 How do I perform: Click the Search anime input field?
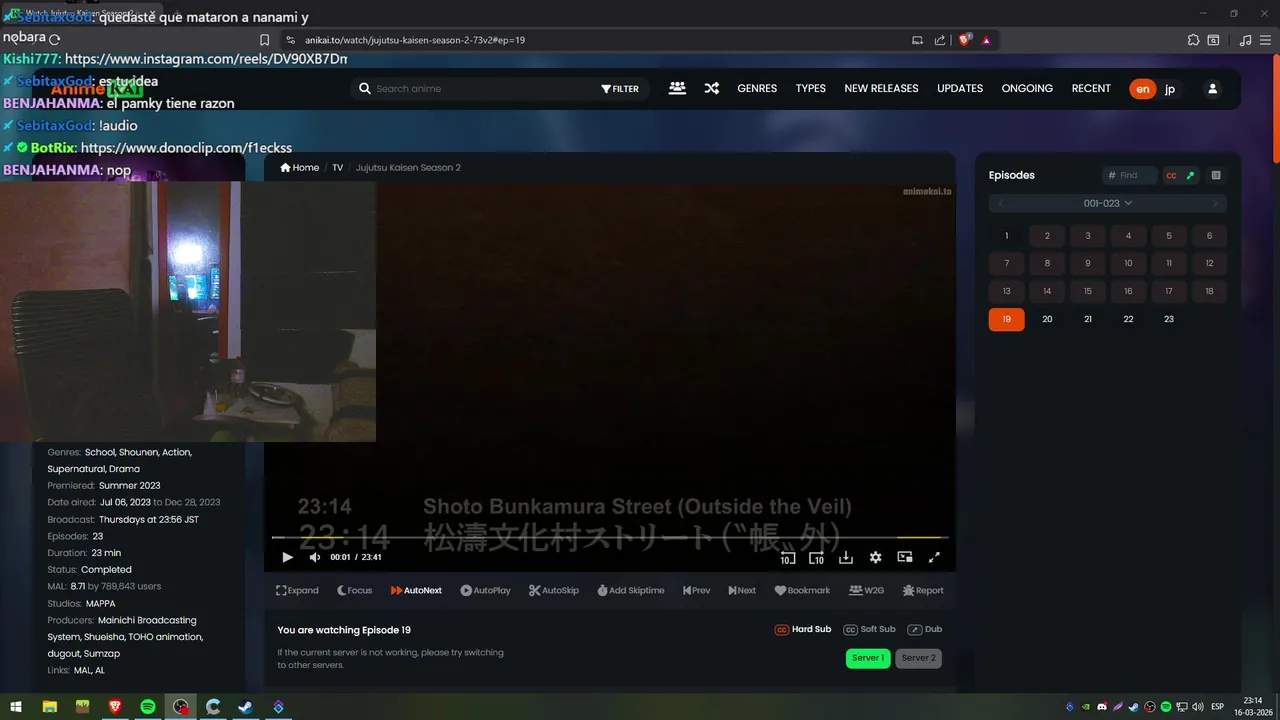[480, 89]
